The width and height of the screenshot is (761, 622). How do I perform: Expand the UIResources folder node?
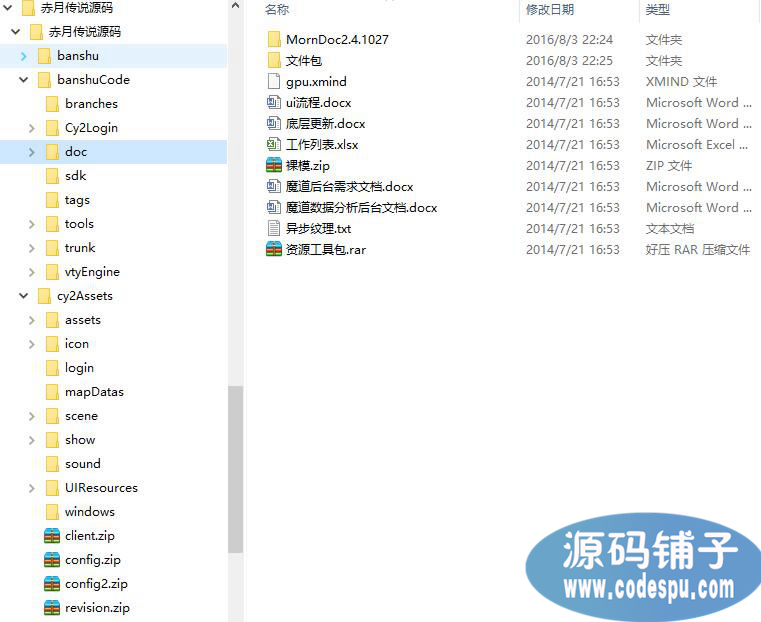click(x=32, y=488)
